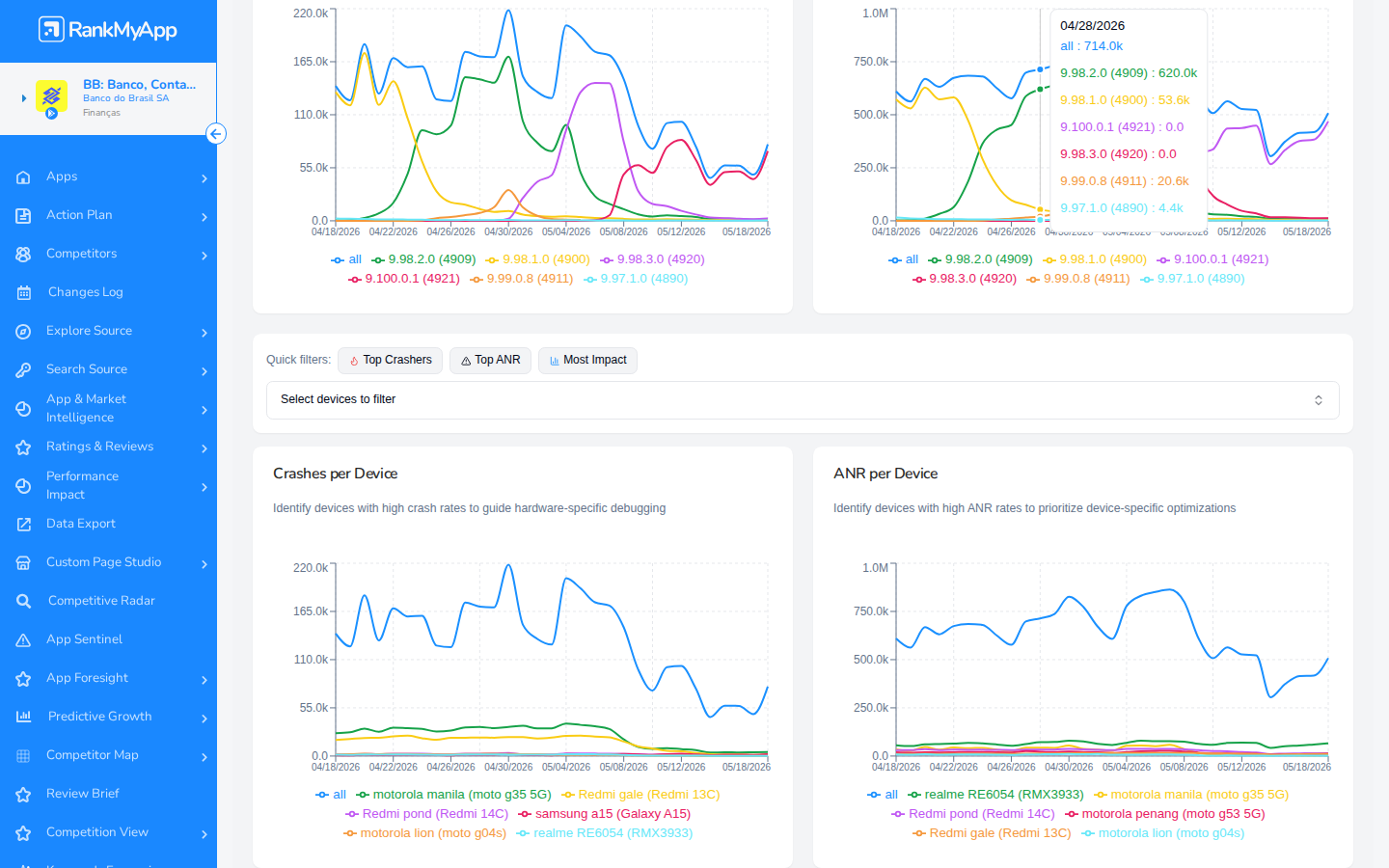Click the BB Banco do Brasil app icon
Viewport: 1389px width, 868px height.
coord(51,97)
